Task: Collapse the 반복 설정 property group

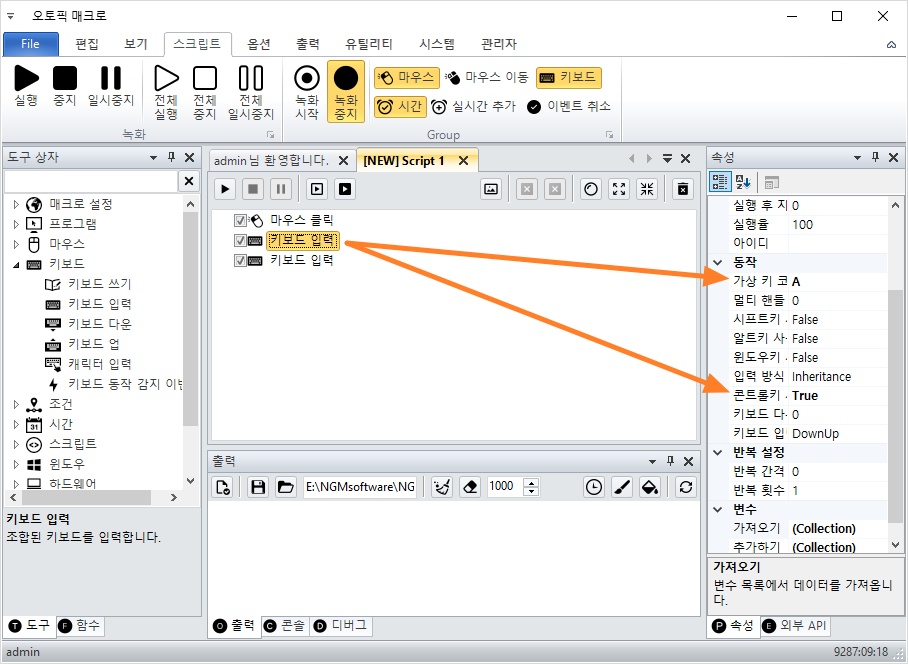Action: coord(718,452)
